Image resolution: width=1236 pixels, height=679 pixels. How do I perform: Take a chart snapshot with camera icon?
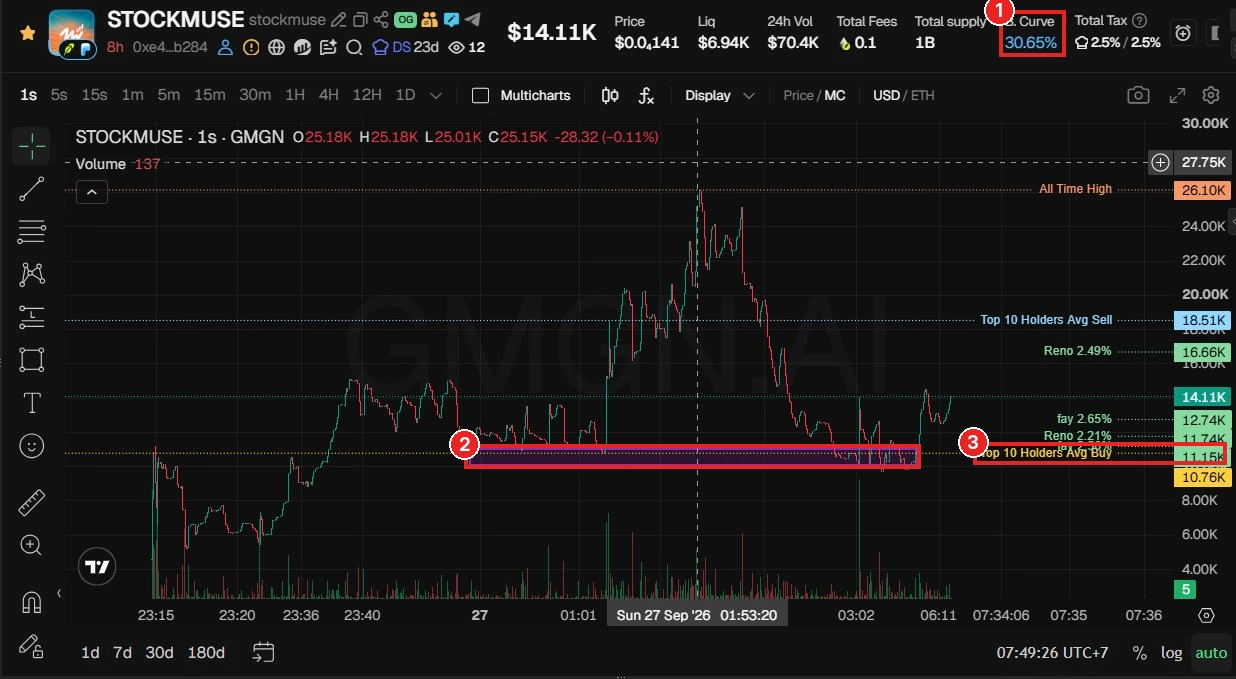click(1138, 95)
